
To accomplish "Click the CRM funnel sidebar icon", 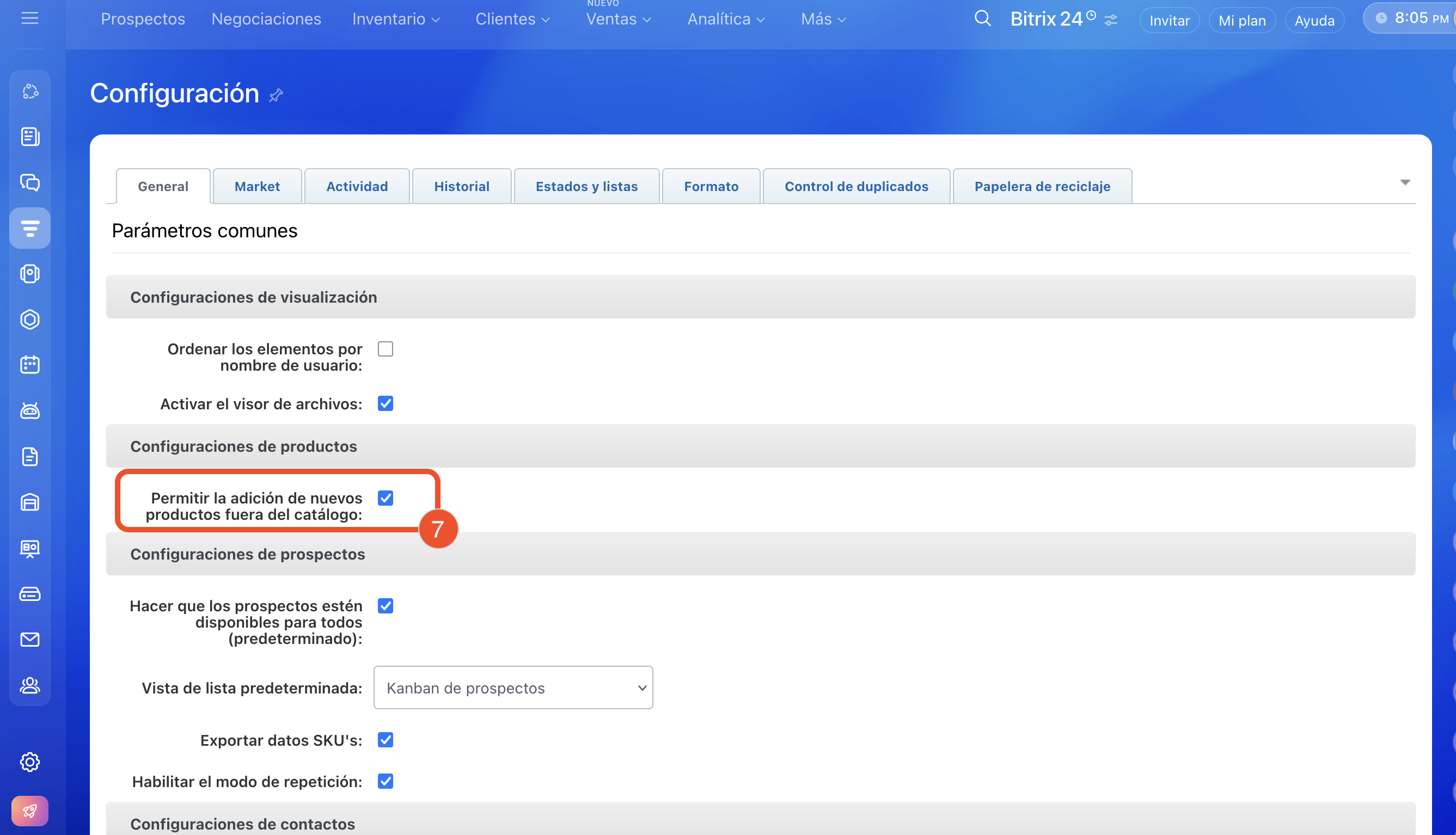I will (30, 228).
